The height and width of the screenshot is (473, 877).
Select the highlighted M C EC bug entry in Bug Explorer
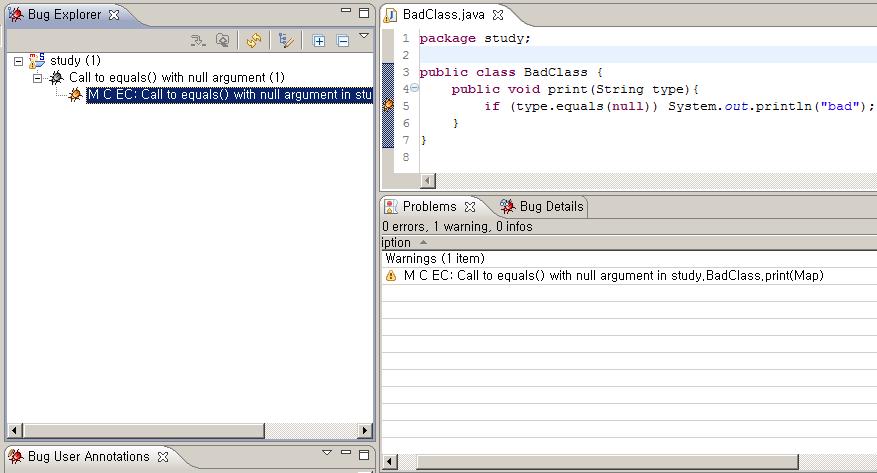coord(229,94)
